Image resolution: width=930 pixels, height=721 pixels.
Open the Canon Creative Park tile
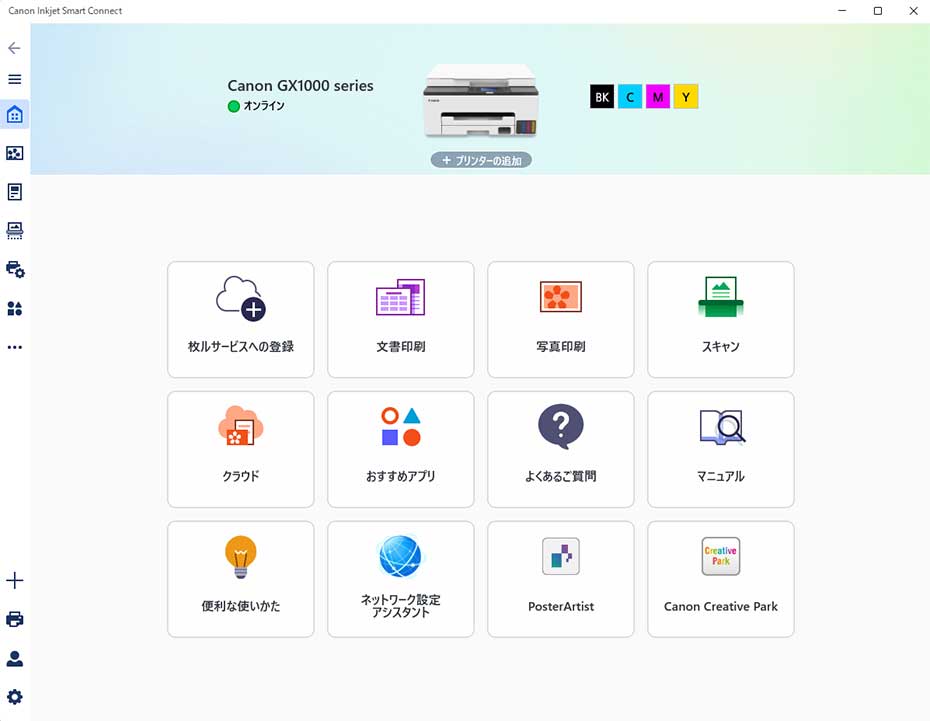coord(721,579)
